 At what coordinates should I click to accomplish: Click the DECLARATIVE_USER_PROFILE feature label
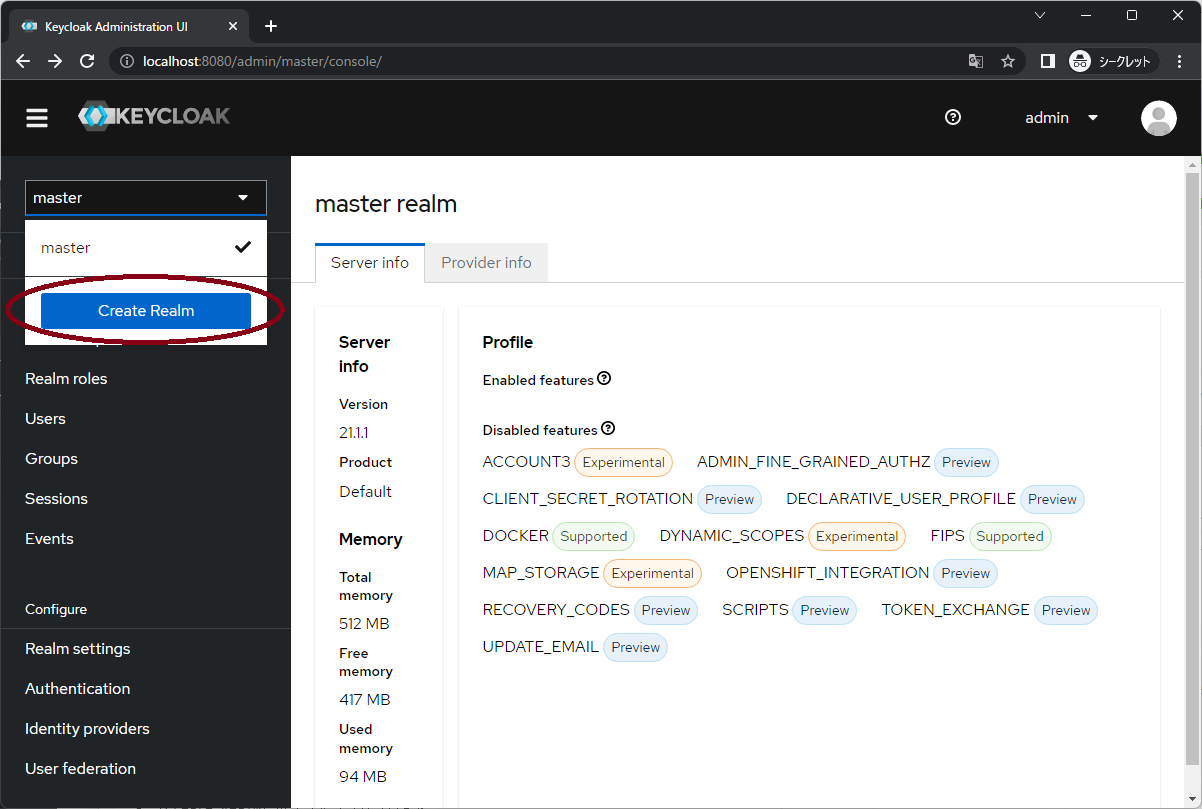901,498
